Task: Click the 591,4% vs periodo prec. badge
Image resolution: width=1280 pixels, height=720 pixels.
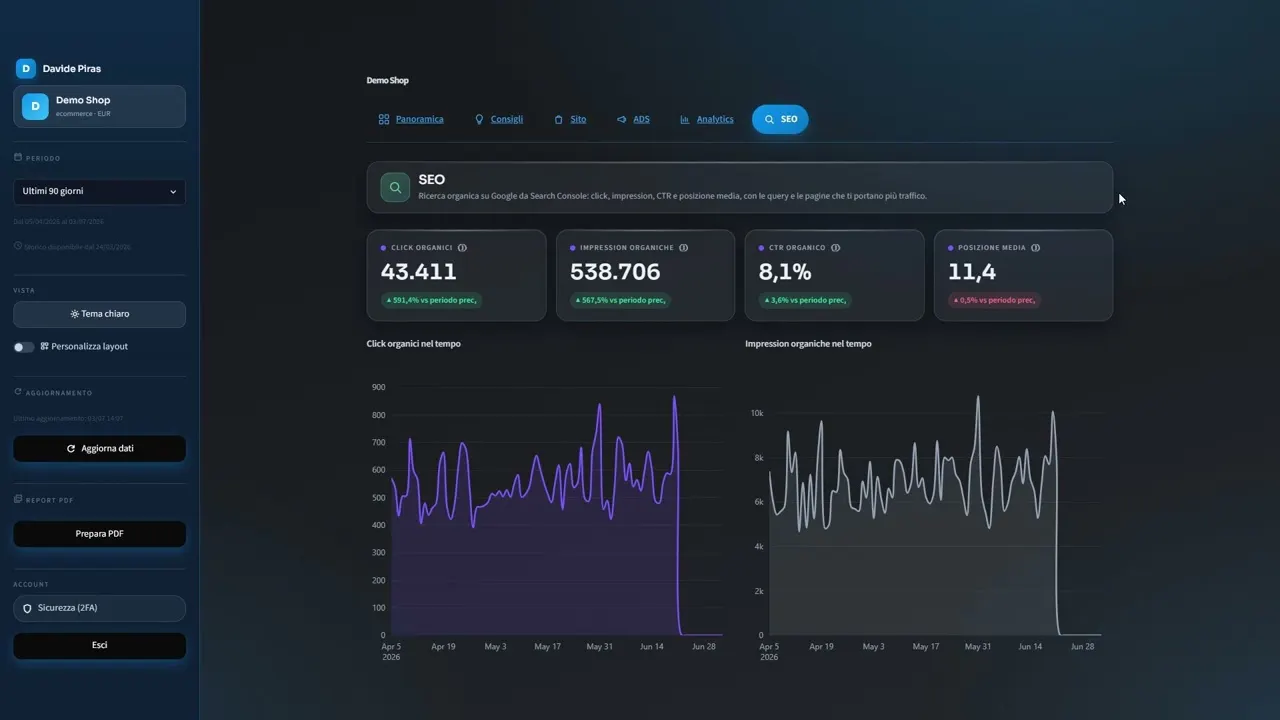Action: (431, 300)
